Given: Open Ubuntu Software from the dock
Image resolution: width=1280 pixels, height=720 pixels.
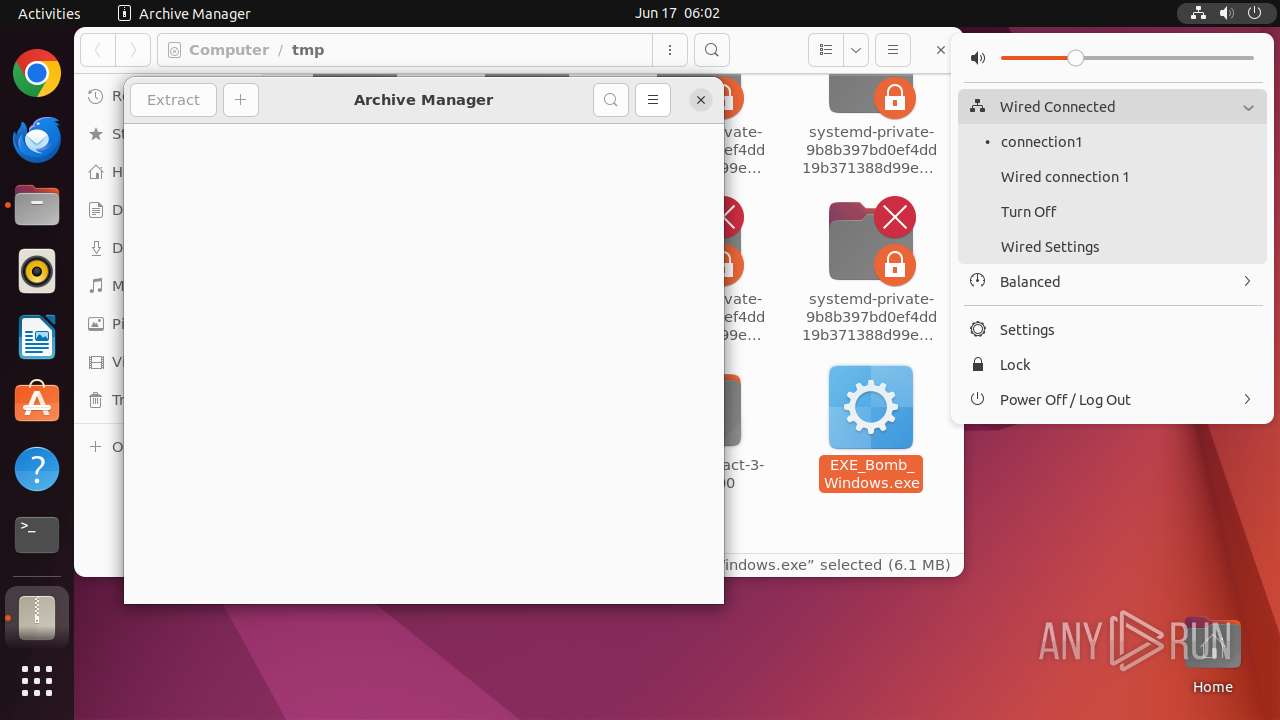Looking at the screenshot, I should pos(37,403).
